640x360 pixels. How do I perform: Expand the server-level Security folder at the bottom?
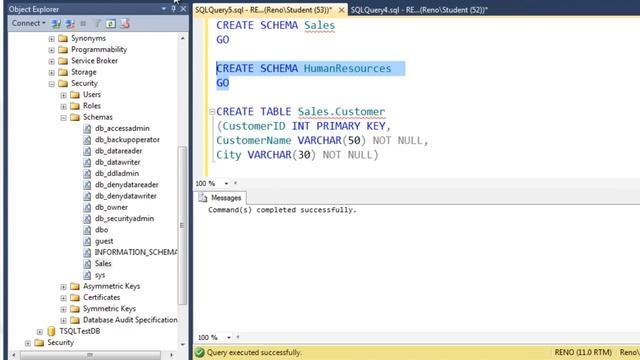coord(28,343)
